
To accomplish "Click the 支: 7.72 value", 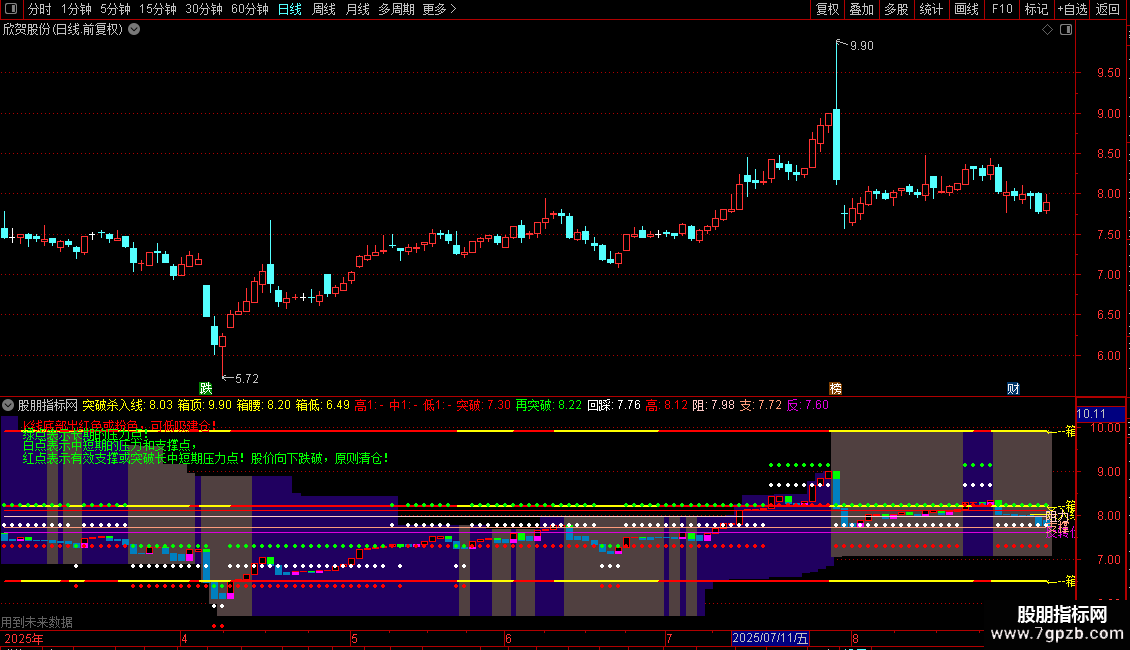I will pos(760,405).
